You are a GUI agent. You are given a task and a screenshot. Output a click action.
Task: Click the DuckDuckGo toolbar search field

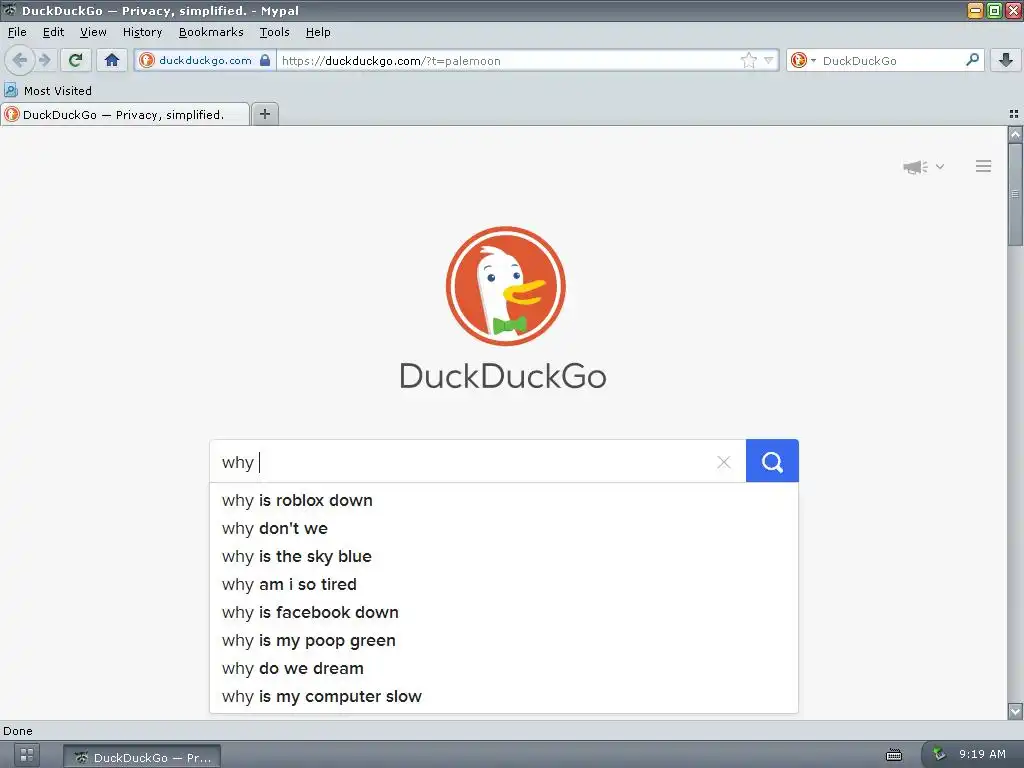tap(891, 61)
